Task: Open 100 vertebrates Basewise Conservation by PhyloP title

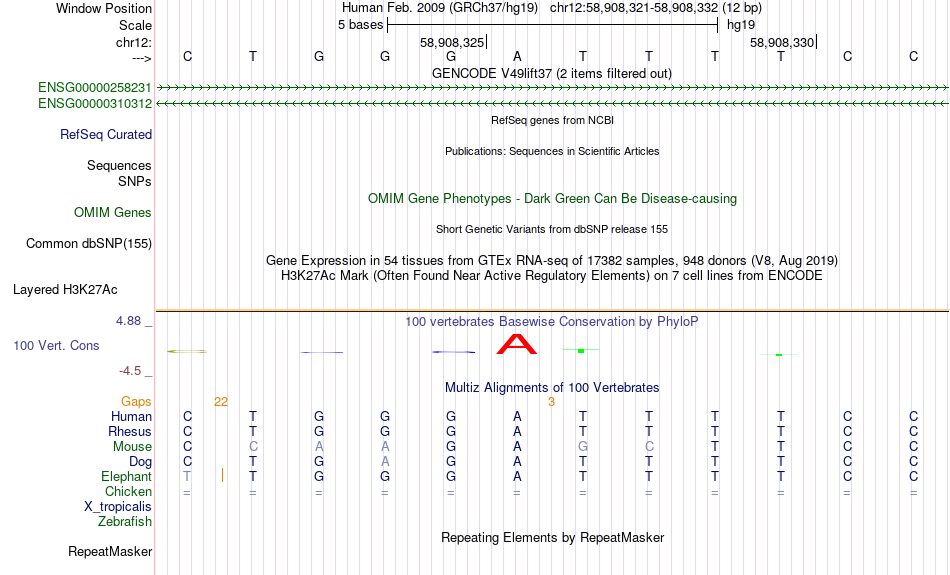Action: 552,322
